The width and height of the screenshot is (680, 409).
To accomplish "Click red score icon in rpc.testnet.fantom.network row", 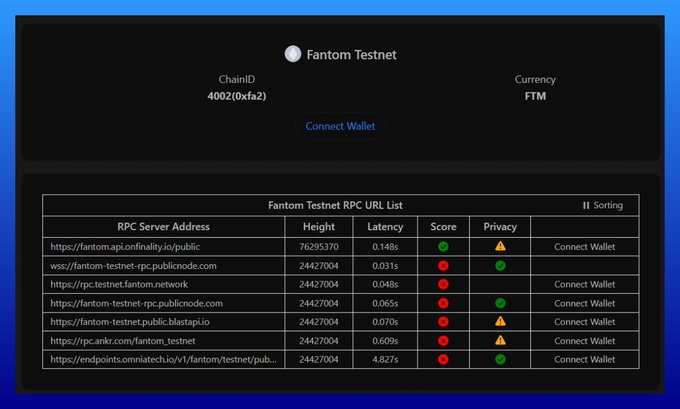I will tap(443, 285).
